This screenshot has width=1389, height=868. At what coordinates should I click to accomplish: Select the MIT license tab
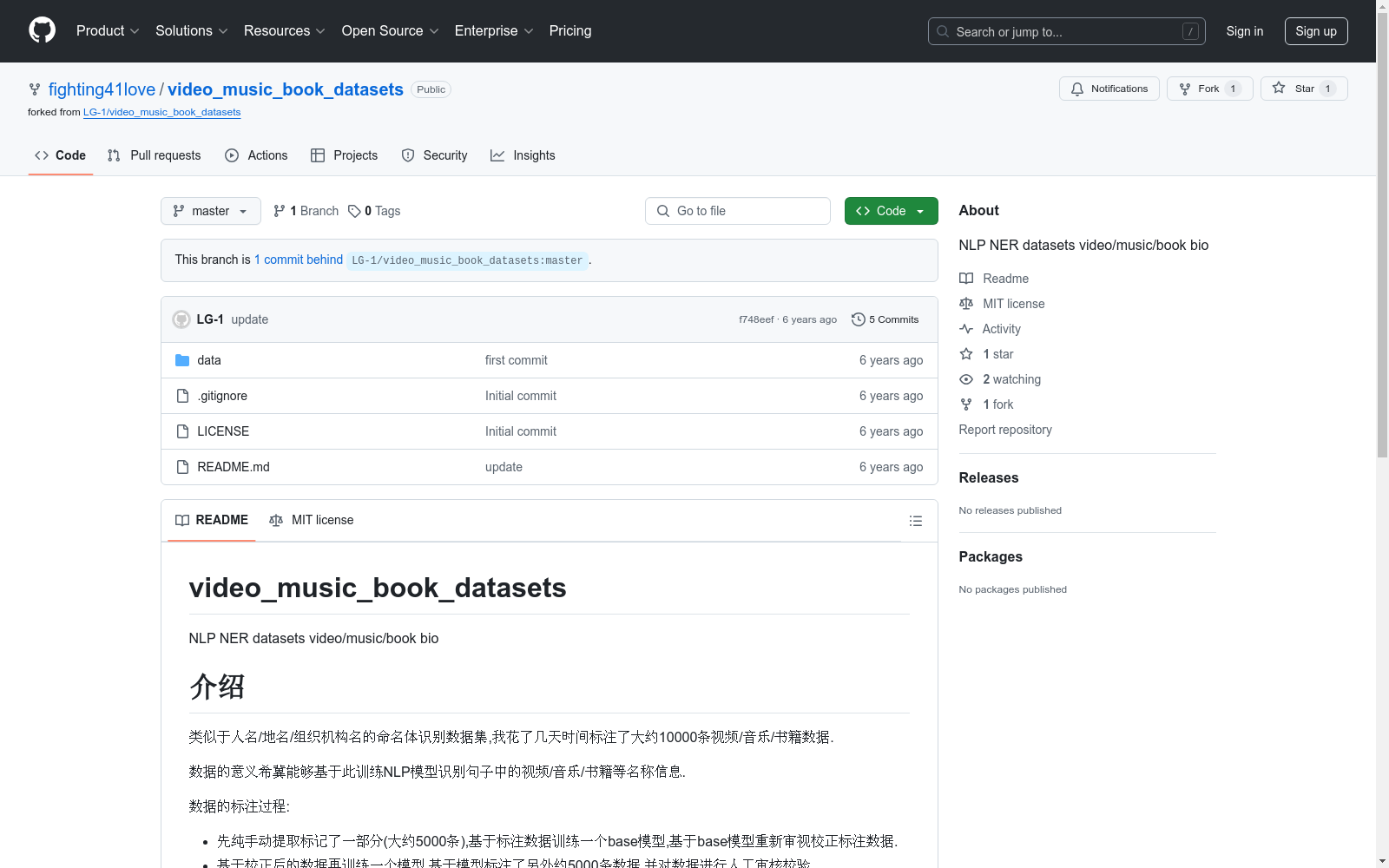click(312, 520)
